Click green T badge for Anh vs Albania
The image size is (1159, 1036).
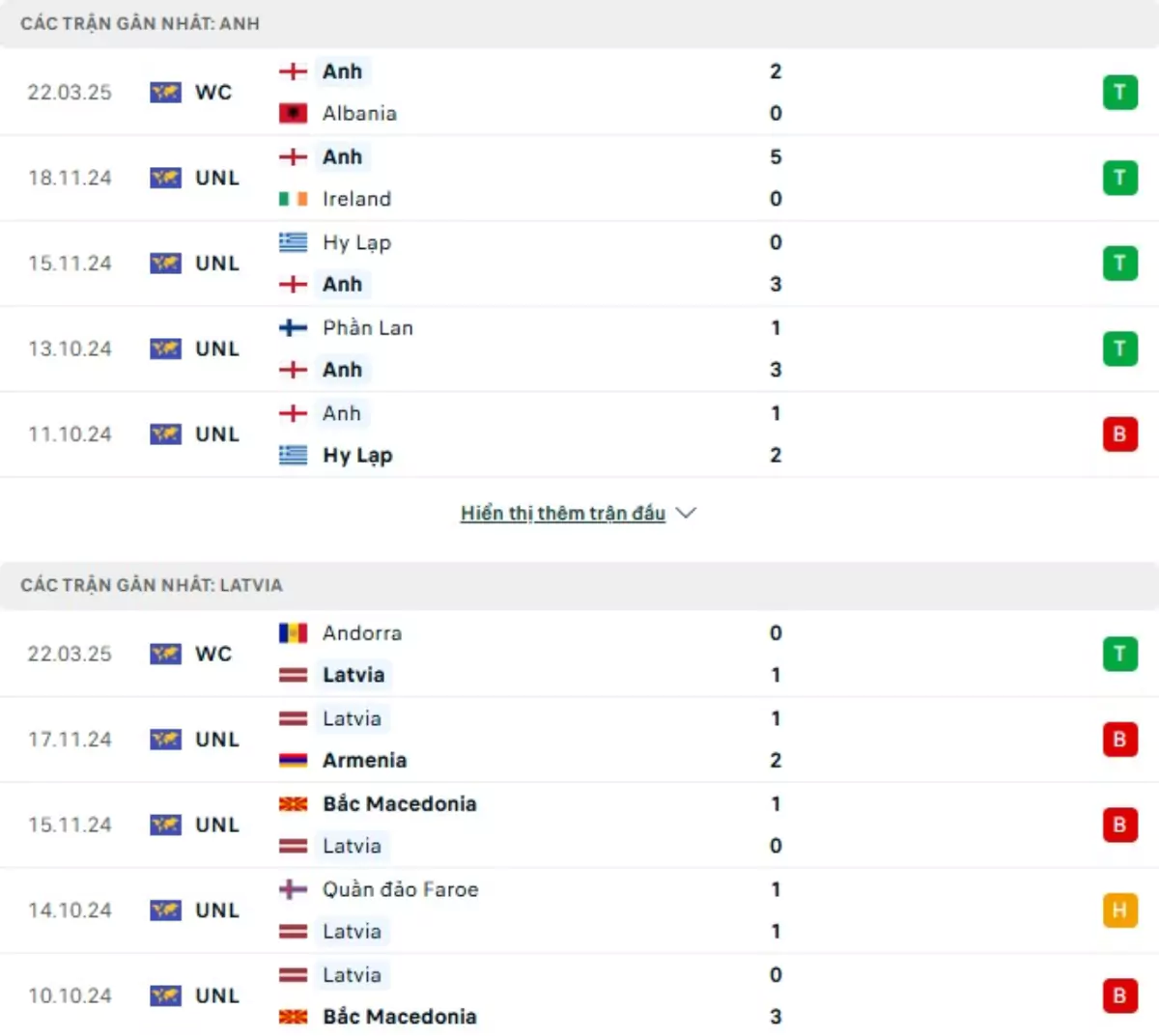click(x=1119, y=93)
